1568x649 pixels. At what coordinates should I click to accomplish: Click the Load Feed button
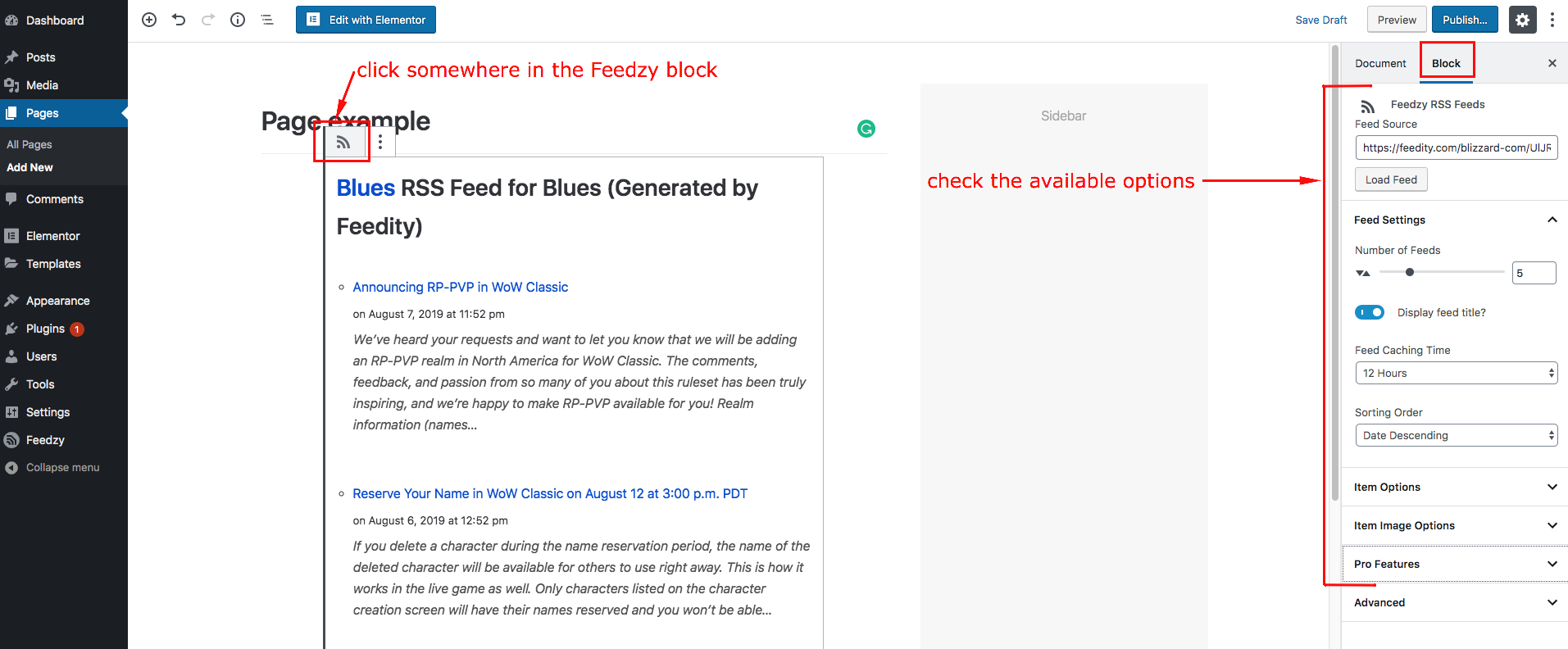(1390, 179)
